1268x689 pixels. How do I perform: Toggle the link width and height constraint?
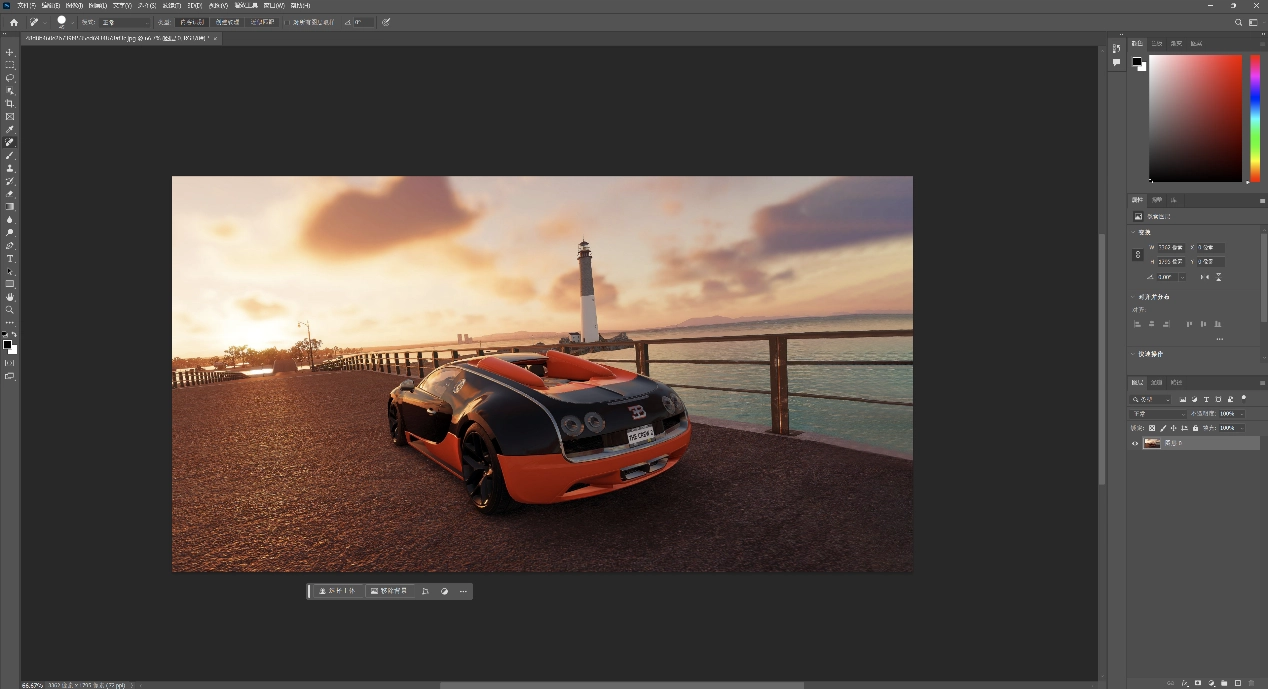click(1137, 255)
